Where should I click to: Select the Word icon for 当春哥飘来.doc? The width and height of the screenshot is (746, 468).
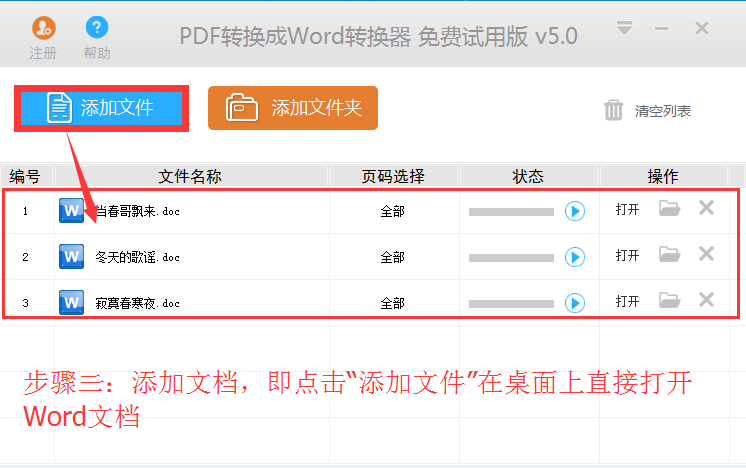71,211
